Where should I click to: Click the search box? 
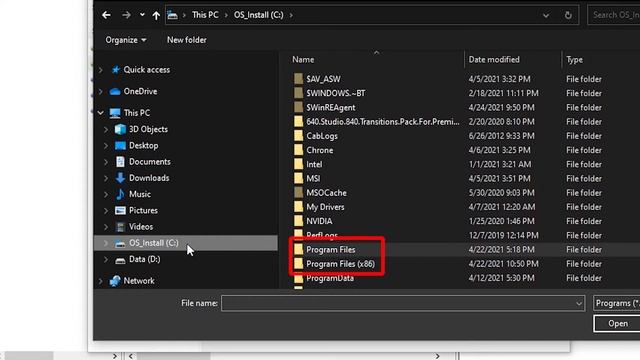point(614,15)
